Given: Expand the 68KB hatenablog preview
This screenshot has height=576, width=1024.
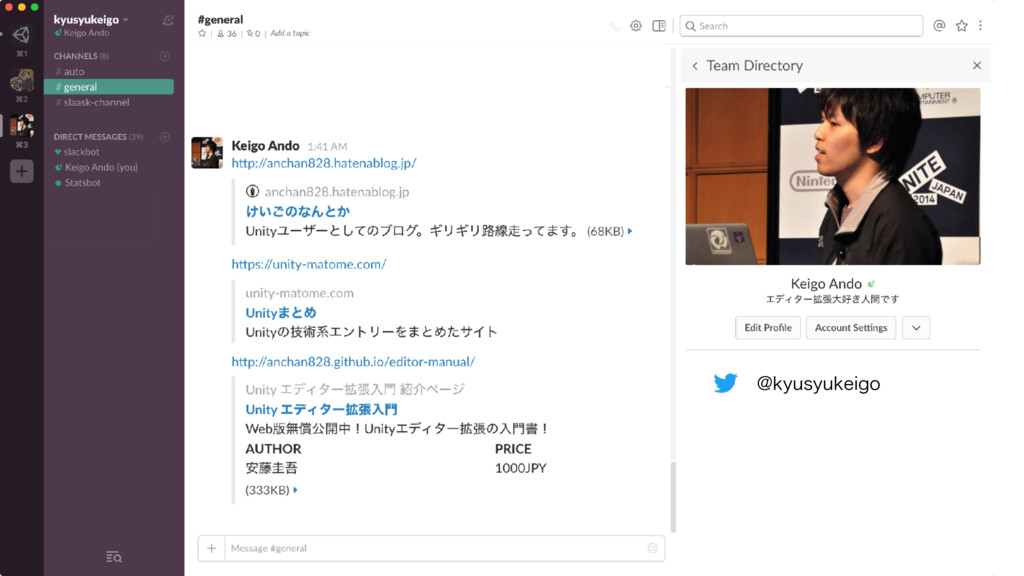Looking at the screenshot, I should 630,231.
